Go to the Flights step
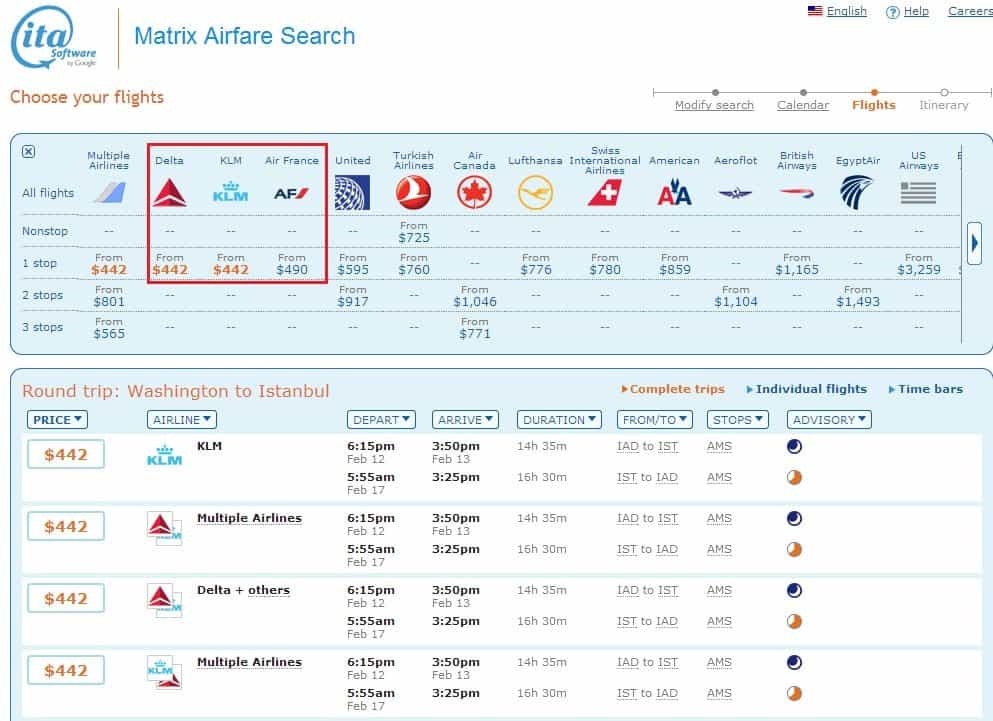Image resolution: width=993 pixels, height=721 pixels. tap(874, 105)
